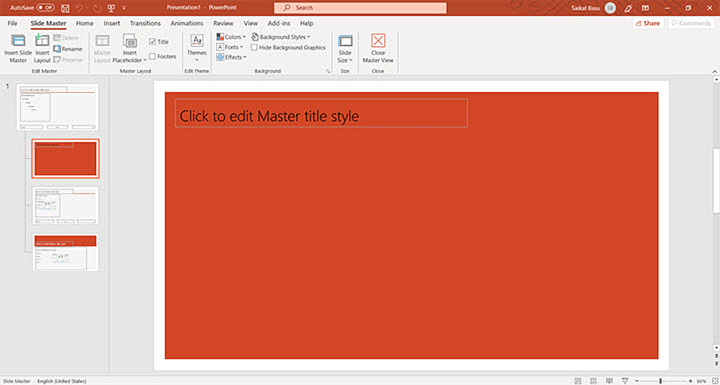Open the File tab

[12, 23]
